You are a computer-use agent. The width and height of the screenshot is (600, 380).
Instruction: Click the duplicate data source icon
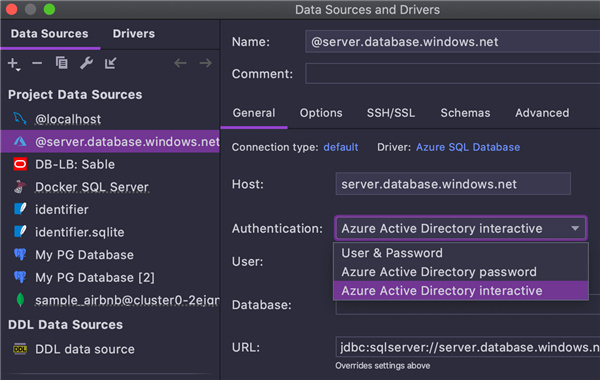click(x=62, y=63)
